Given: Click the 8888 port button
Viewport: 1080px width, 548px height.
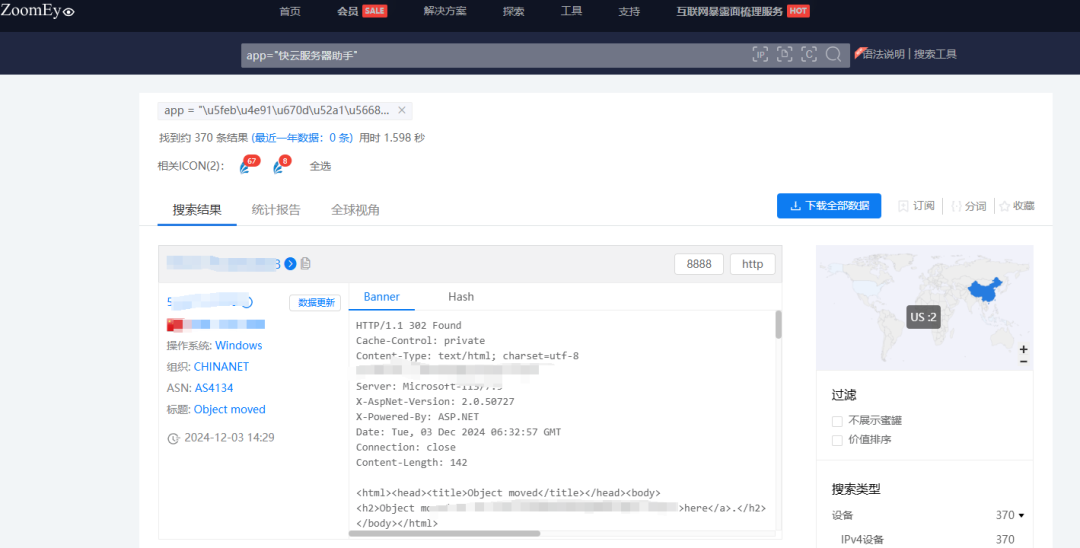Looking at the screenshot, I should tap(698, 264).
